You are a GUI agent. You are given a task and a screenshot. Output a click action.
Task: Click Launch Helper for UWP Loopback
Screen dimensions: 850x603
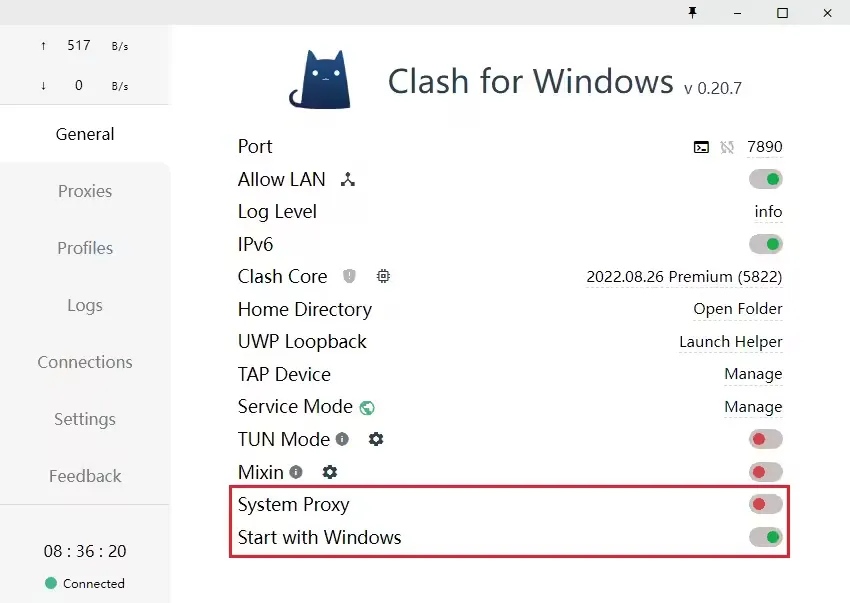[x=730, y=342]
